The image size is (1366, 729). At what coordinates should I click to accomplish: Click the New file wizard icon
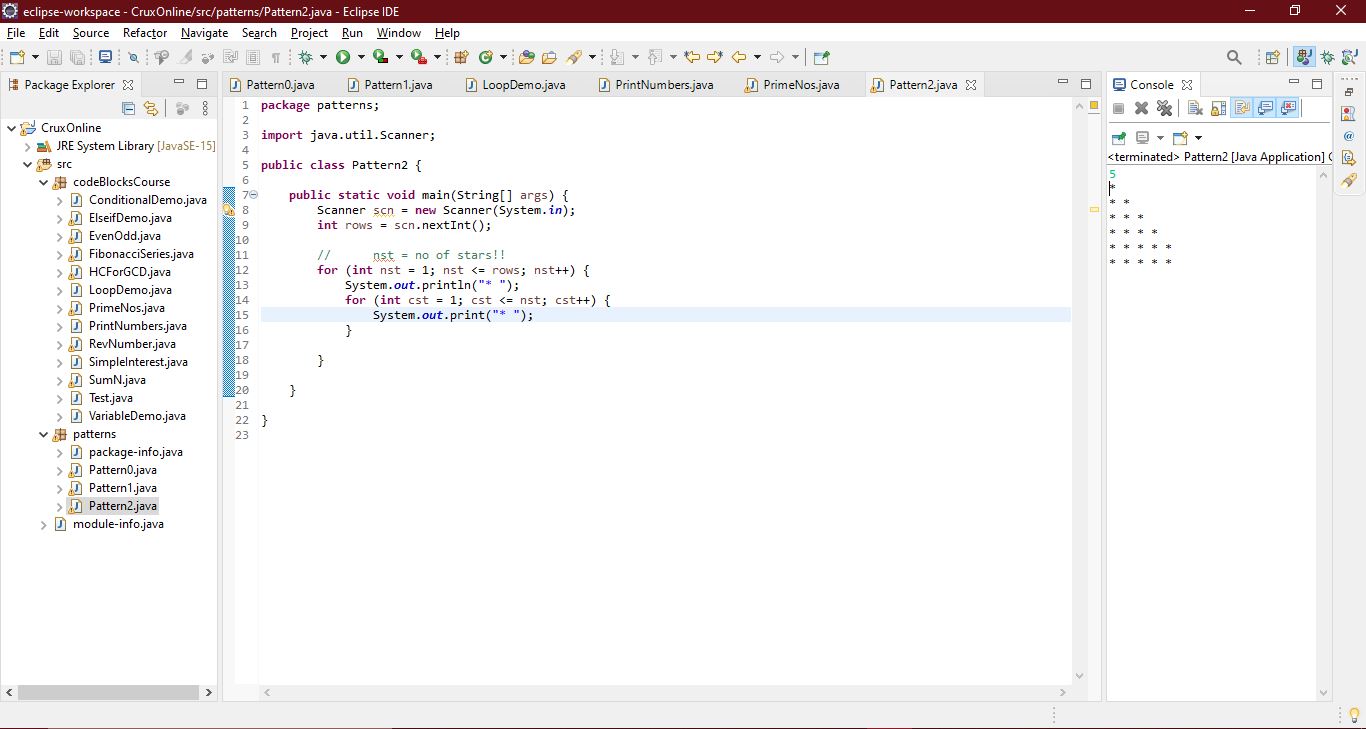coord(18,57)
